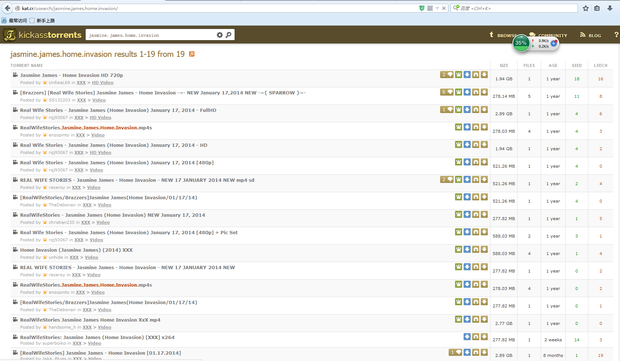Stop loading with the address bar X
620x361 pixels.
(444, 8)
